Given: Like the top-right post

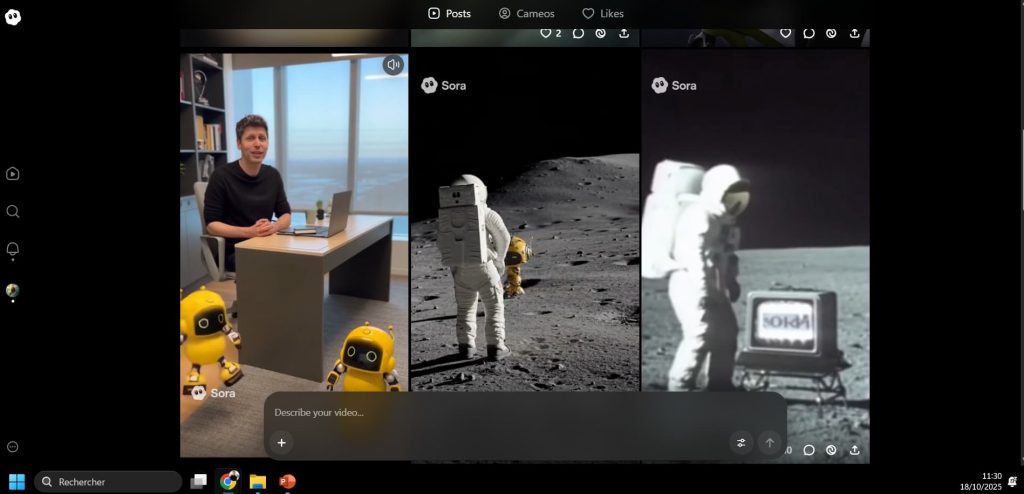Looking at the screenshot, I should point(786,33).
